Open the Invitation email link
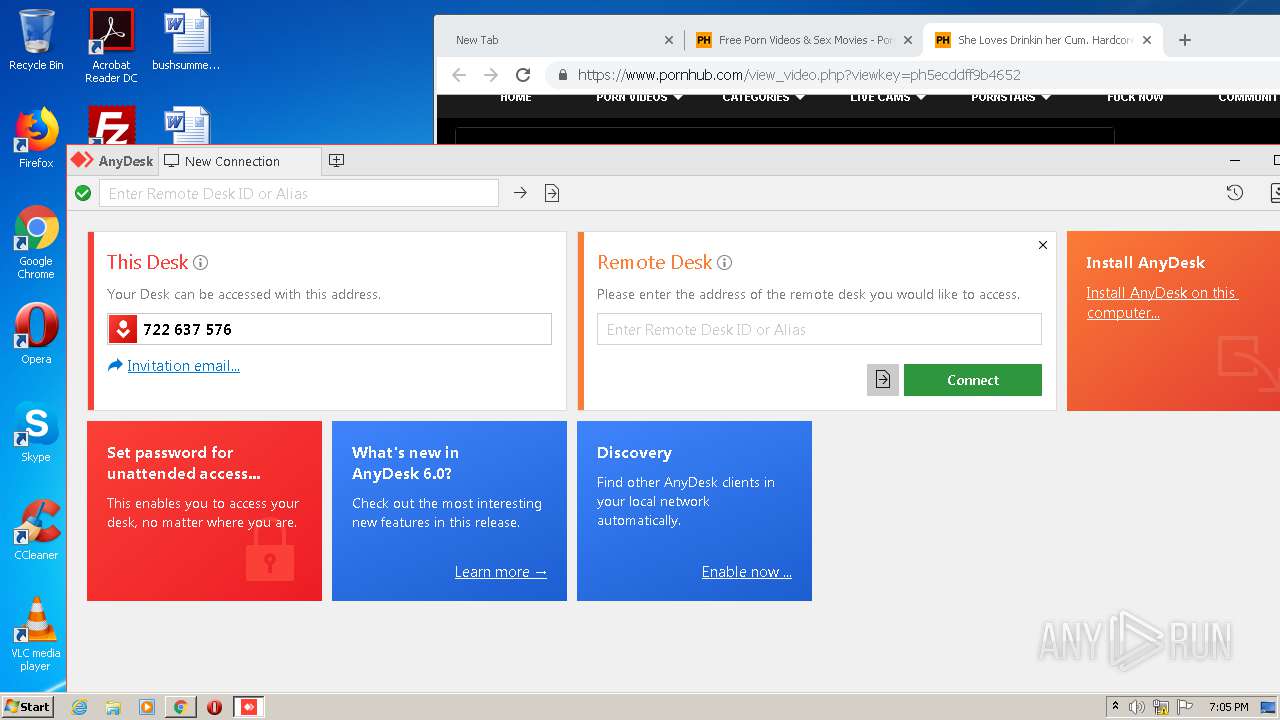The width and height of the screenshot is (1280, 720). click(183, 366)
